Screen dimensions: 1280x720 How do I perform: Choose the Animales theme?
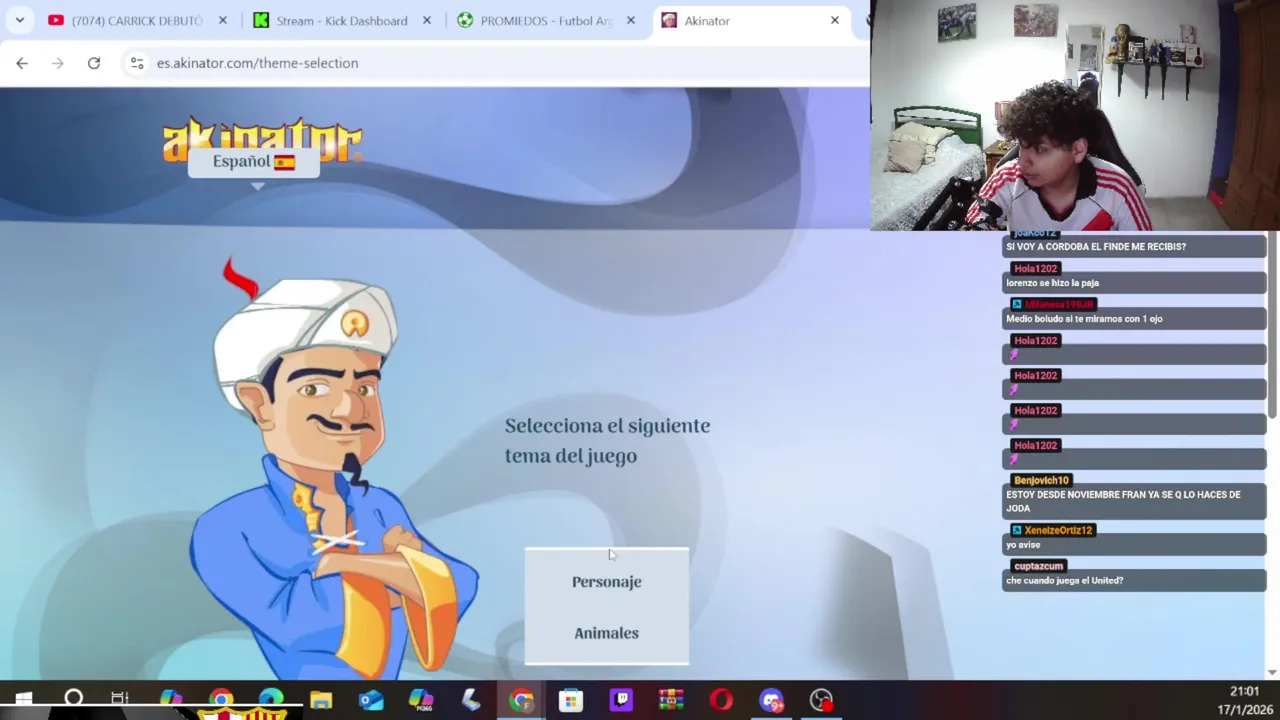coord(606,633)
